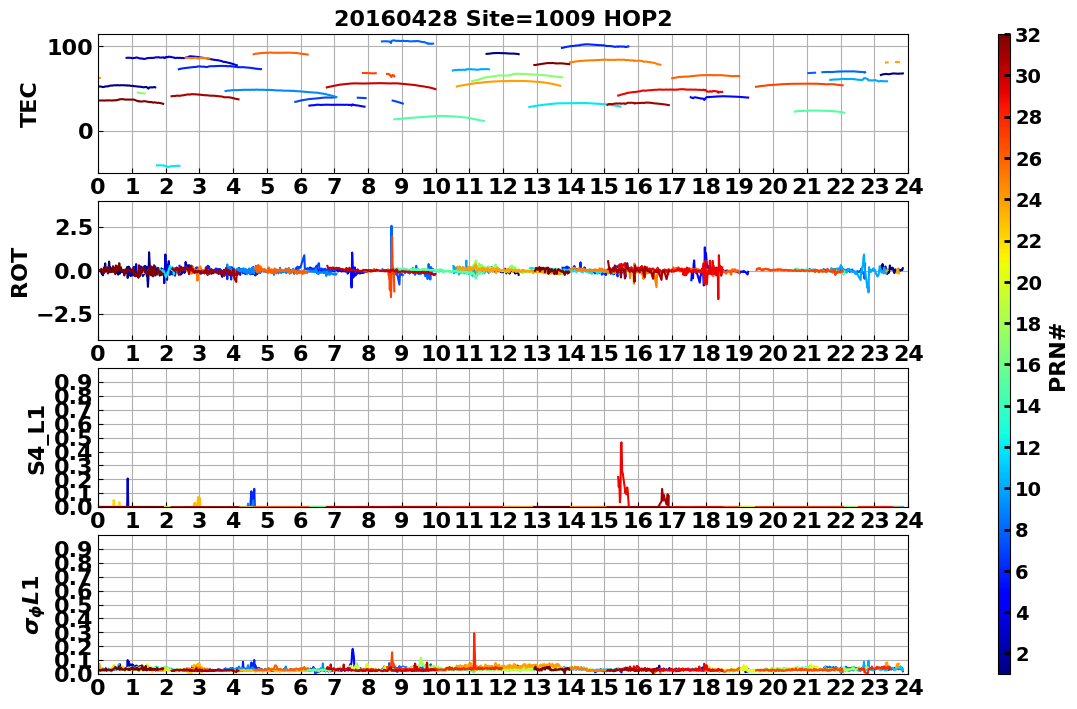
Task: Click the cyan TEC trace below zero near hour 2
Action: (168, 166)
